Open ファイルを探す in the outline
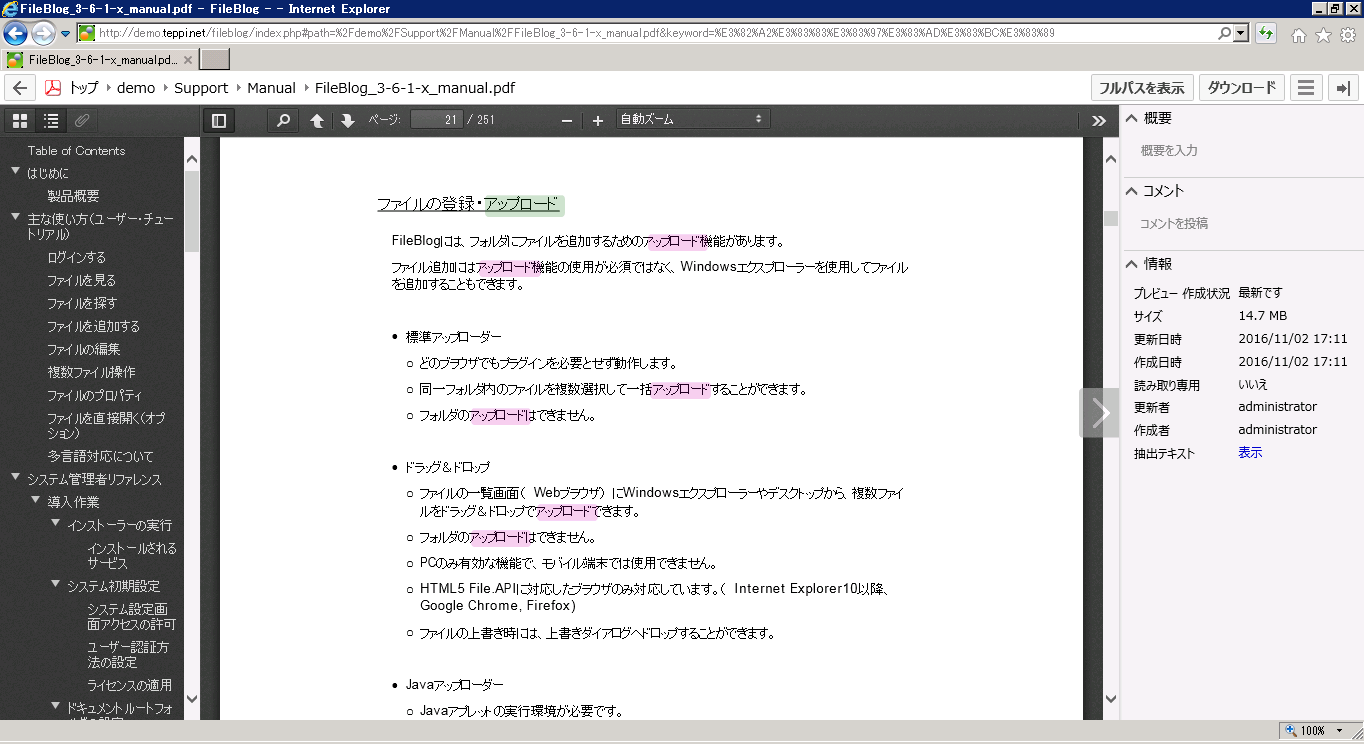1364x744 pixels. 82,303
